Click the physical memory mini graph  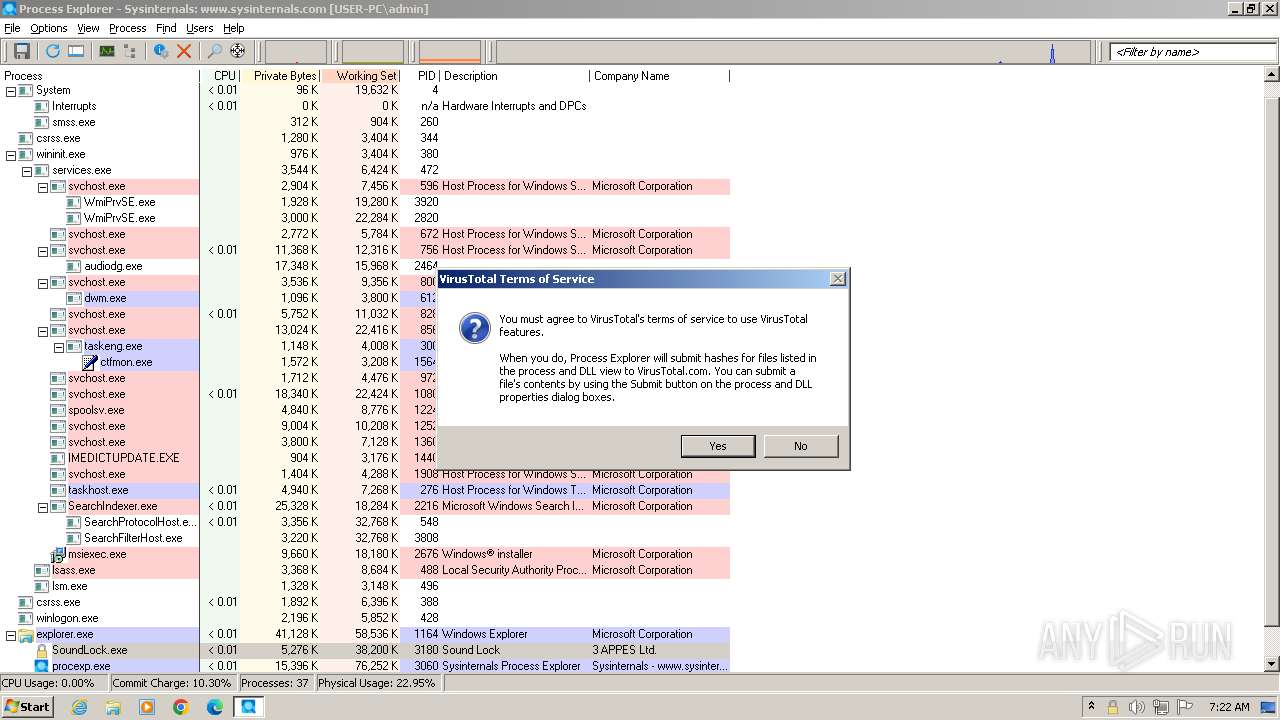[x=450, y=51]
